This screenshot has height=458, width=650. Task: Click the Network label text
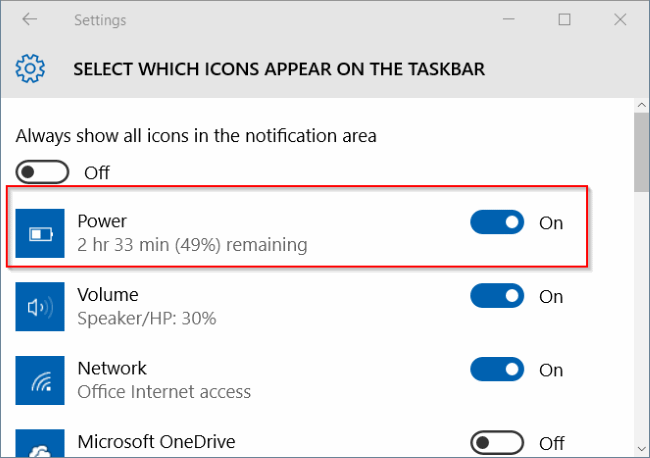click(x=111, y=368)
